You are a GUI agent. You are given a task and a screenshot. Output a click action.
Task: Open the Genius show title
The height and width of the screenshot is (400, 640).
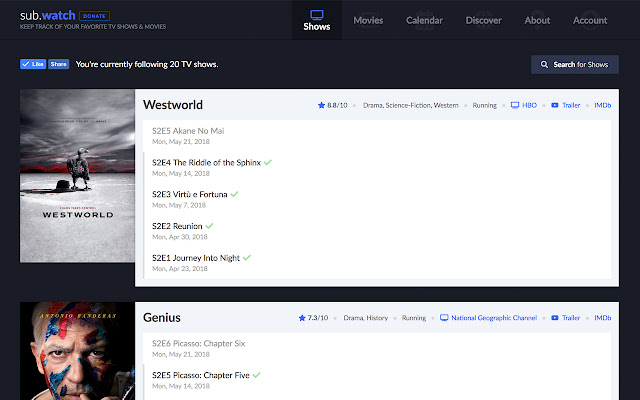point(162,318)
